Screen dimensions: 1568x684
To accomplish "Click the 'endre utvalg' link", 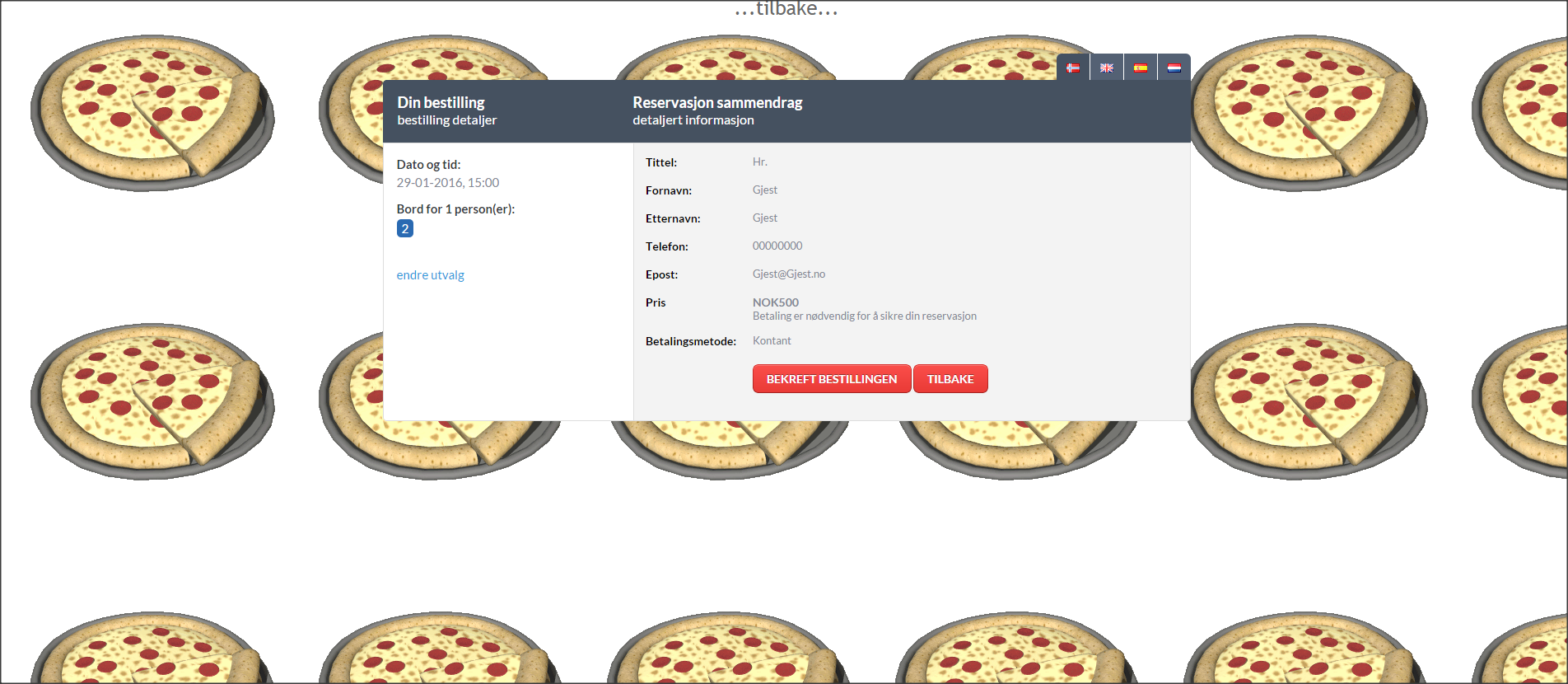I will [430, 275].
